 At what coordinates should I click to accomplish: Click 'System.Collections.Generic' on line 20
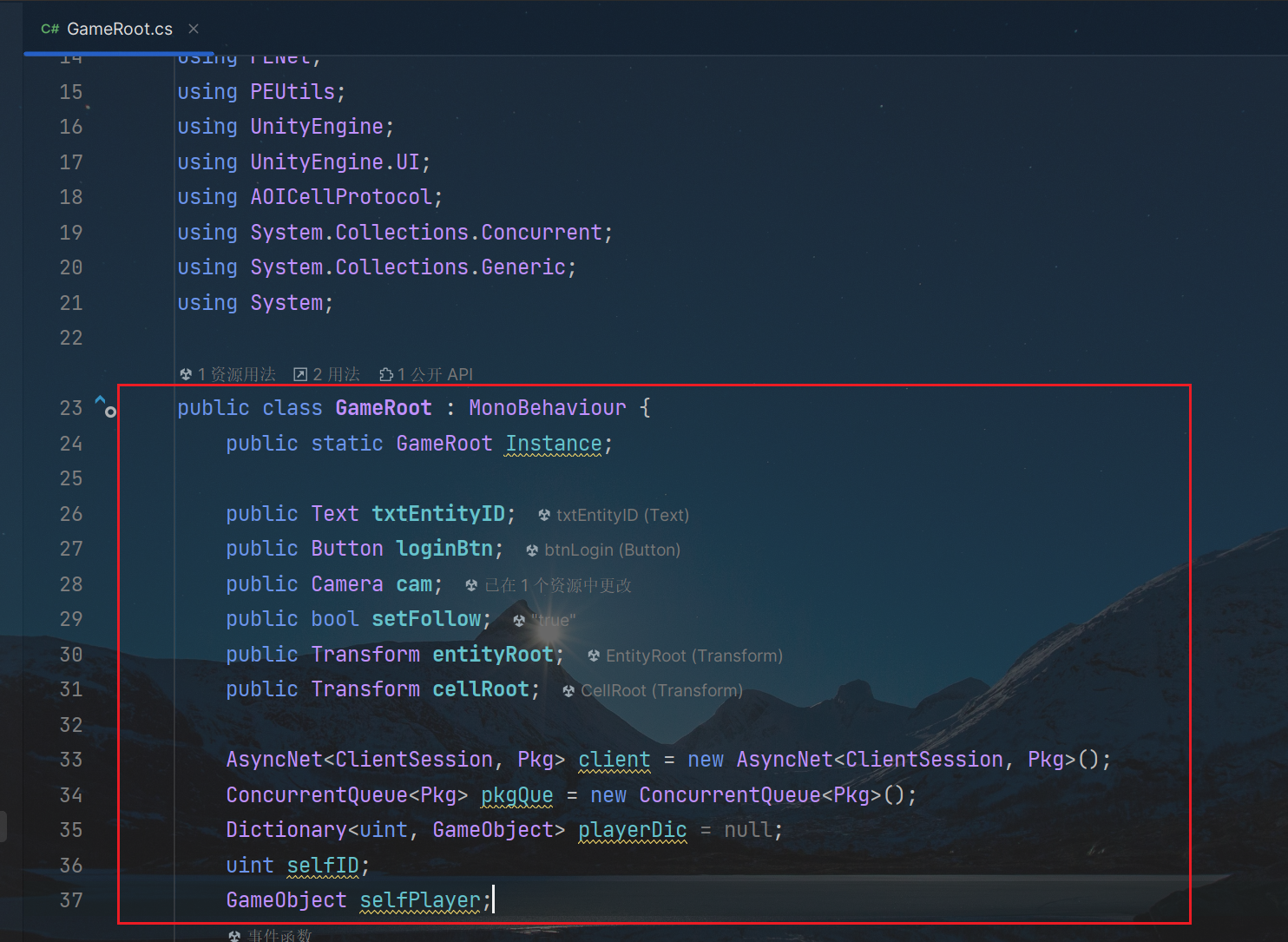(408, 267)
